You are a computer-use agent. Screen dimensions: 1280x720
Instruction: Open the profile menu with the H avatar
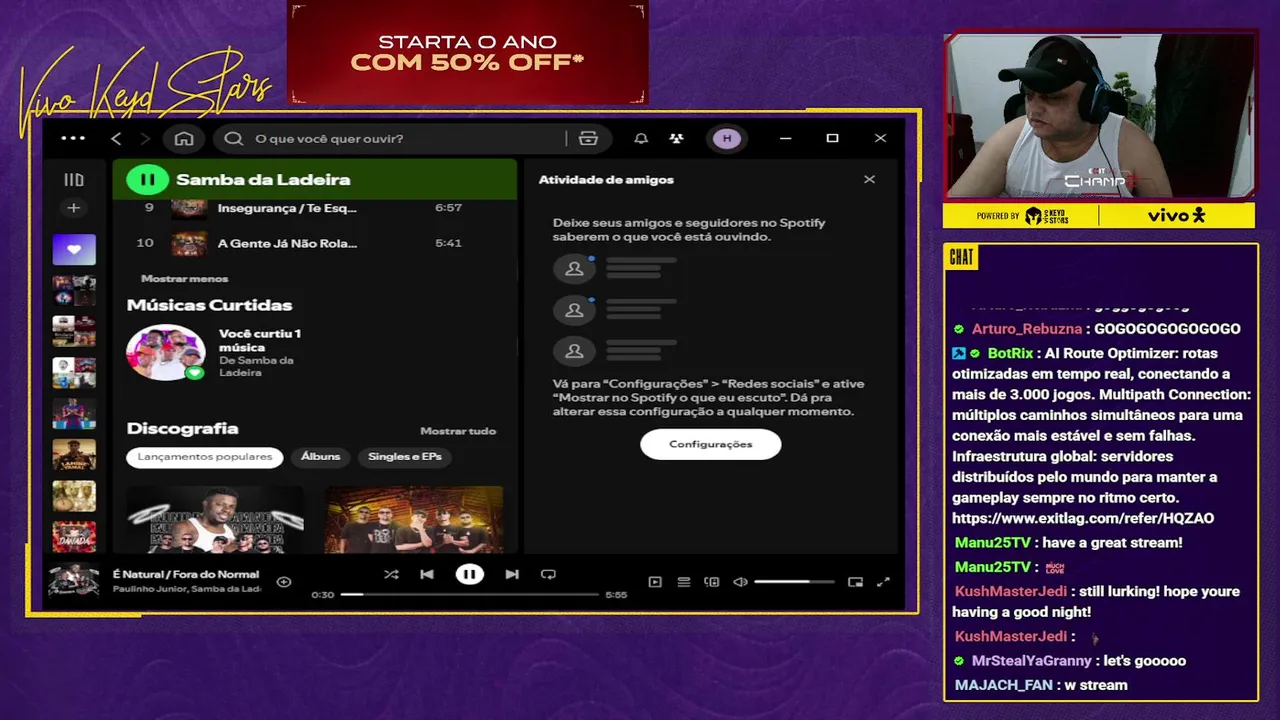(727, 138)
